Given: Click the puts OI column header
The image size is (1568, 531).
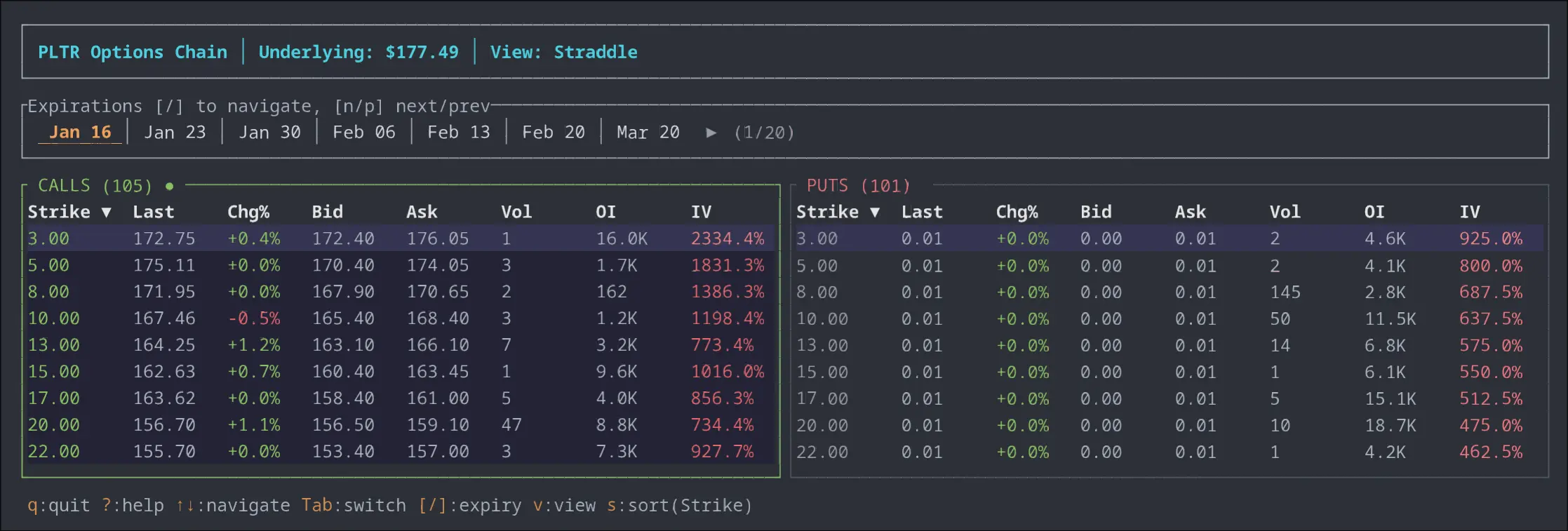Looking at the screenshot, I should click(1374, 212).
